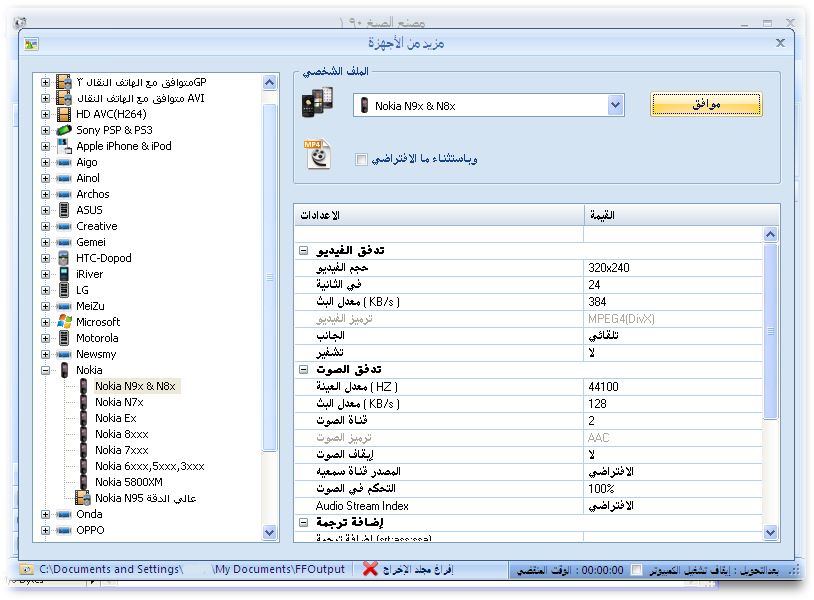
Task: Click the device tree scroll up arrow
Action: pyautogui.click(x=269, y=83)
